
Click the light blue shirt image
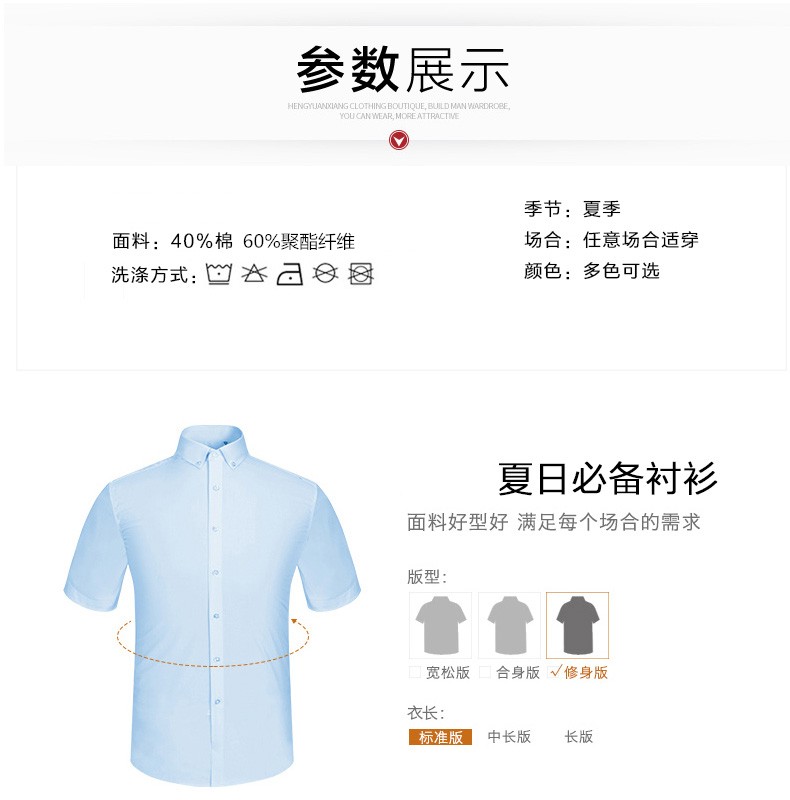pos(212,605)
